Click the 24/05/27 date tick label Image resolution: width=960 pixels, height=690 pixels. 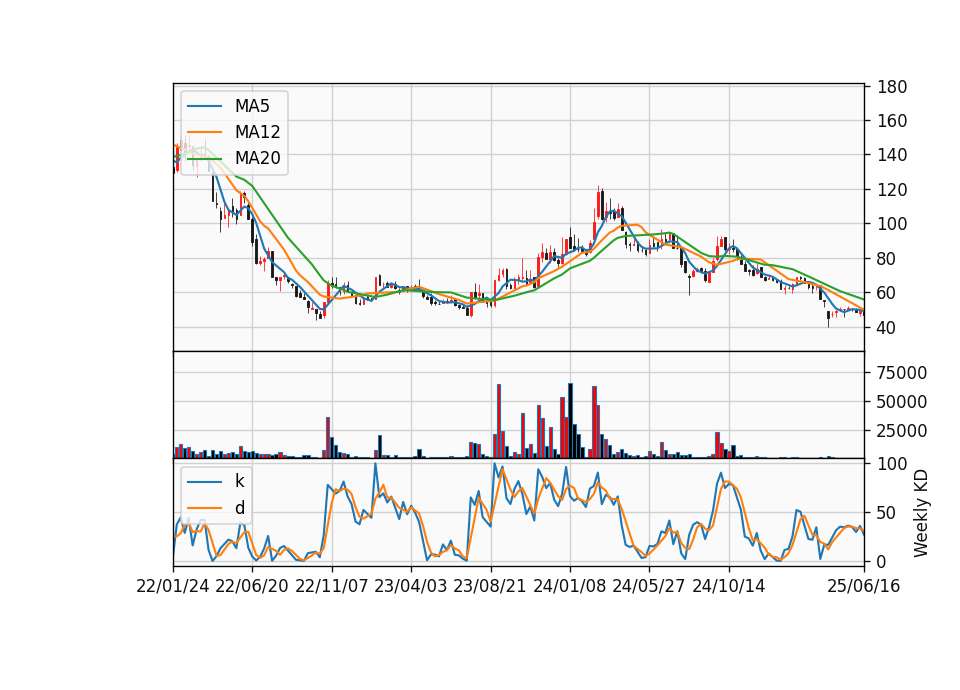click(x=649, y=586)
